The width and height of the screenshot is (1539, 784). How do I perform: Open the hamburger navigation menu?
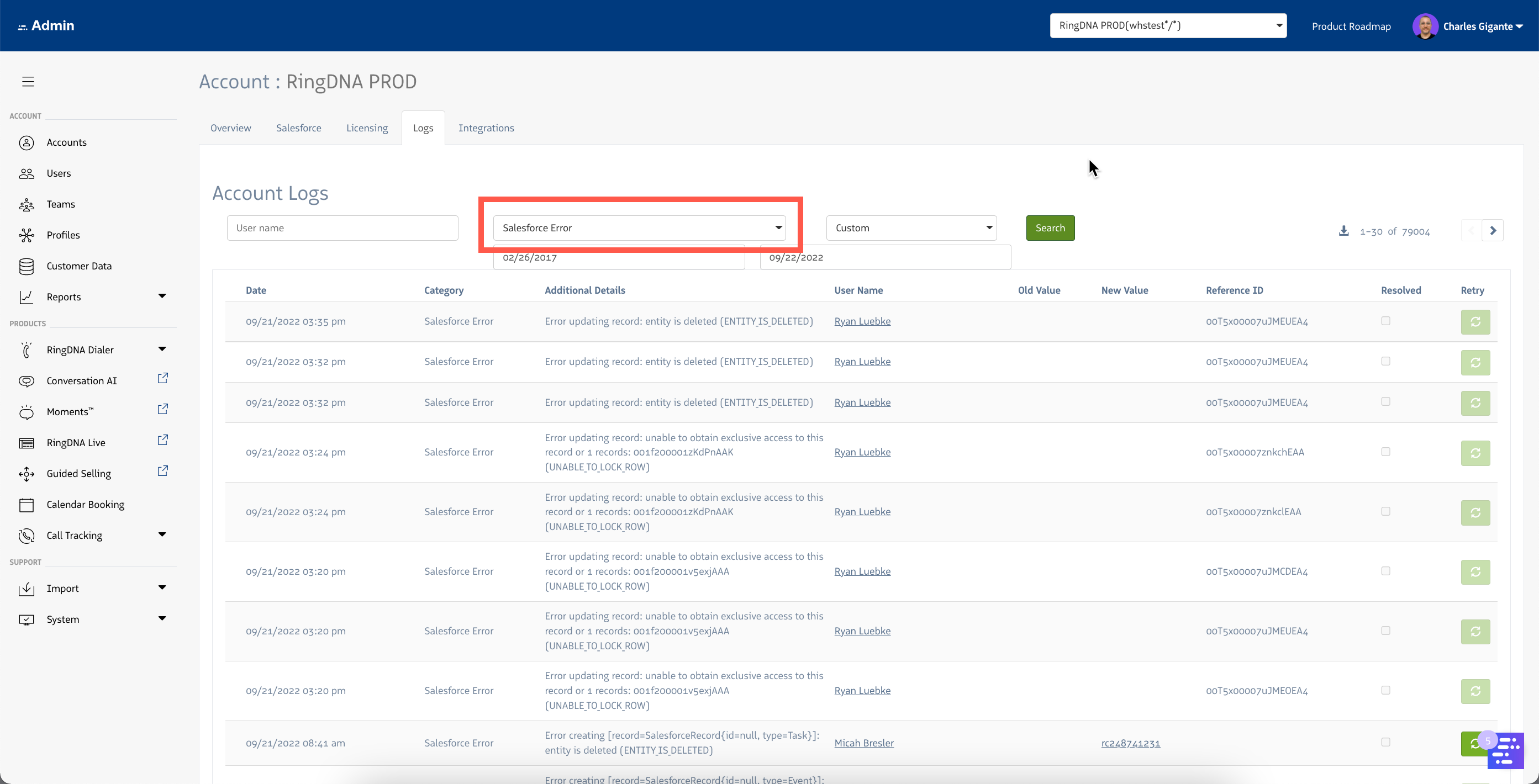coord(28,81)
